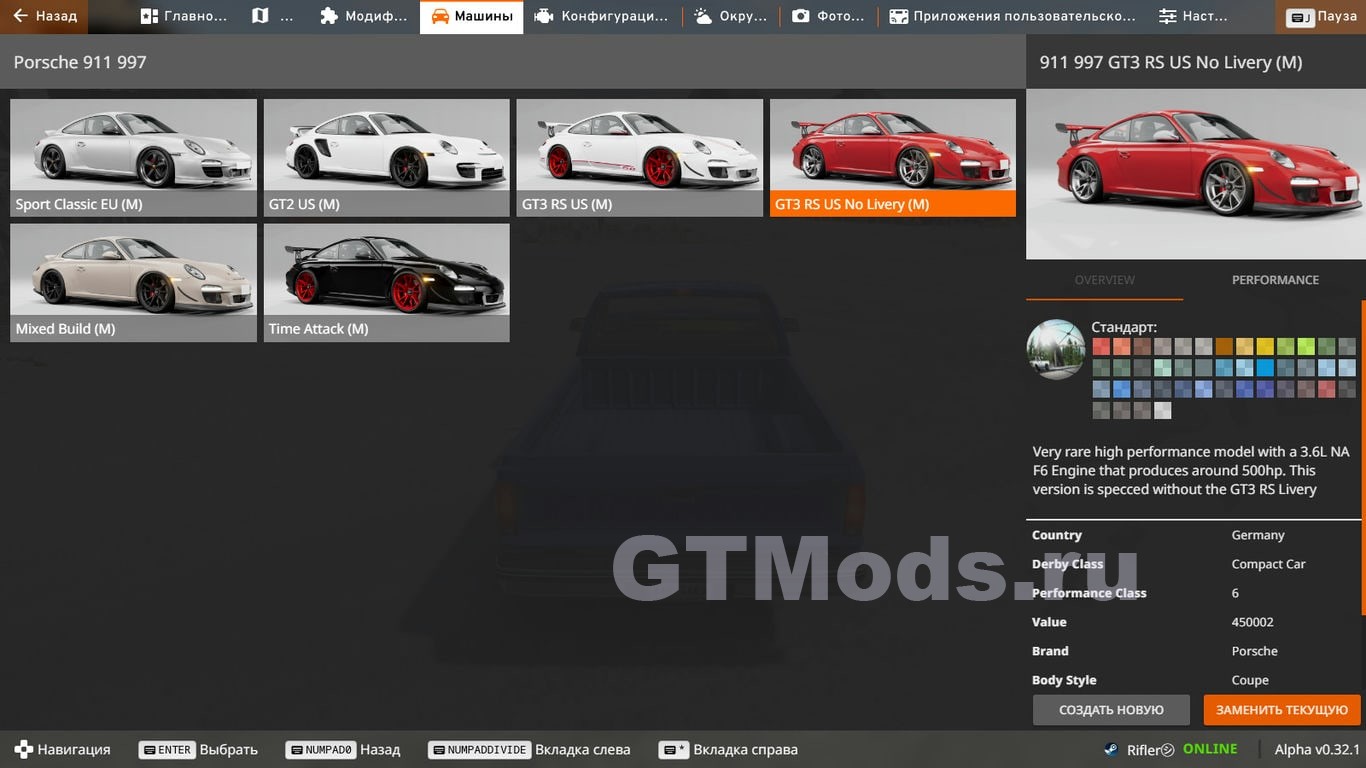Pick the bright yellow paint swatch

tap(1265, 346)
